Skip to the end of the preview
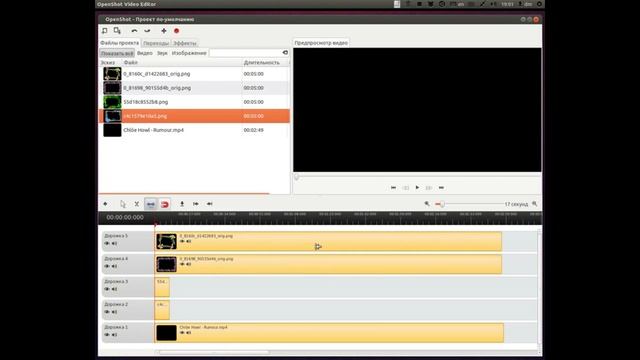Viewport: 640px width, 360px height. (x=441, y=188)
